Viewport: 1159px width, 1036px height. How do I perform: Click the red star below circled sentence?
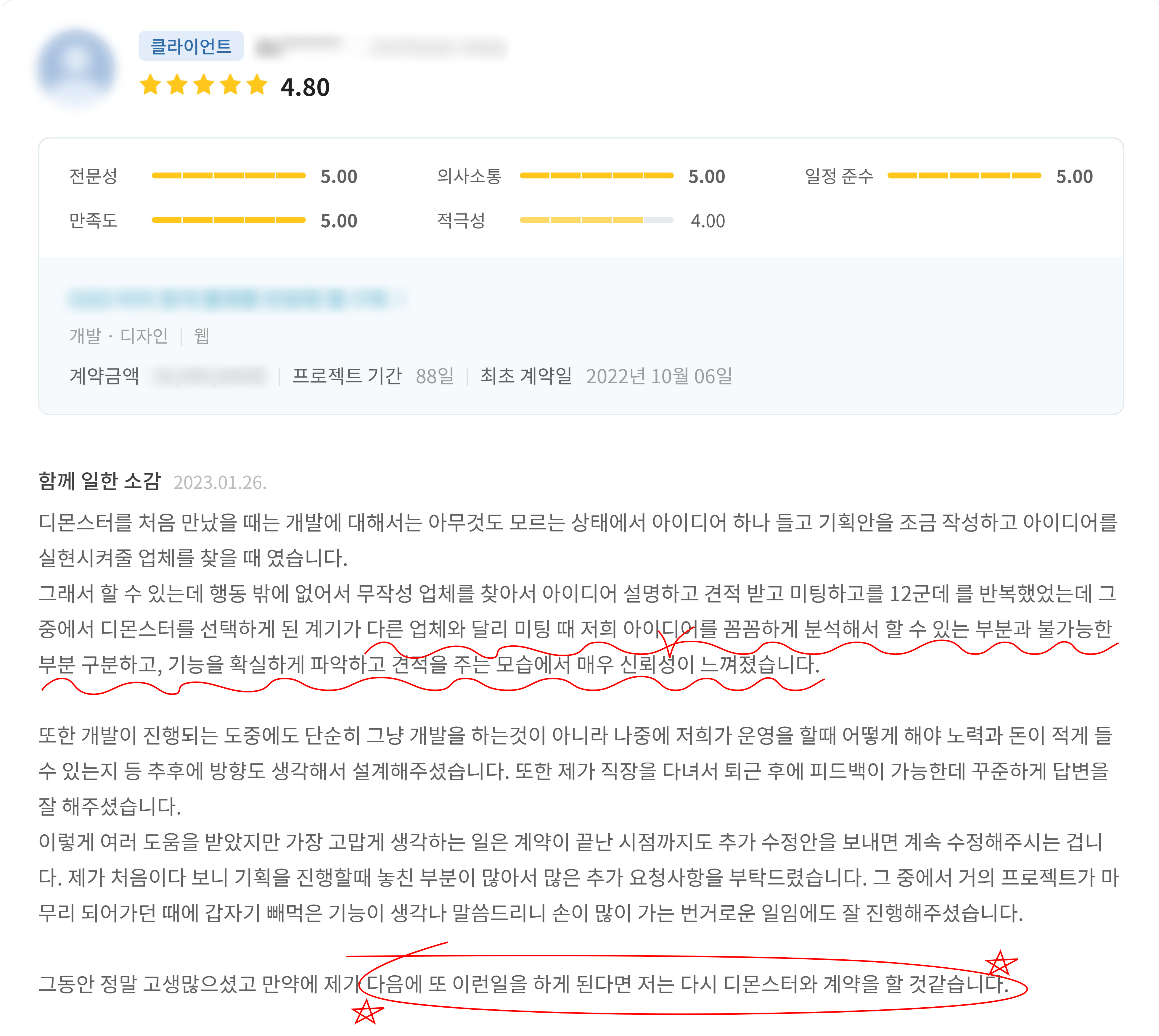[366, 1011]
